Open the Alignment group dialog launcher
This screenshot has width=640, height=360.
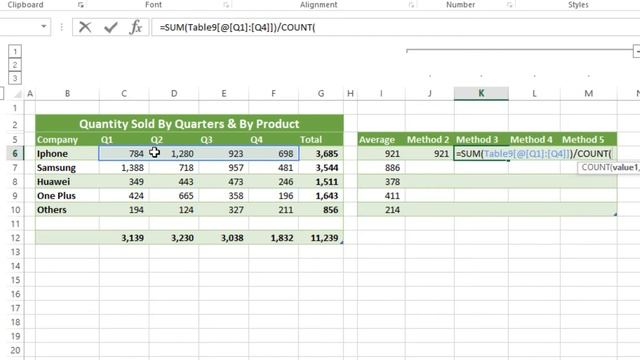[x=411, y=5]
